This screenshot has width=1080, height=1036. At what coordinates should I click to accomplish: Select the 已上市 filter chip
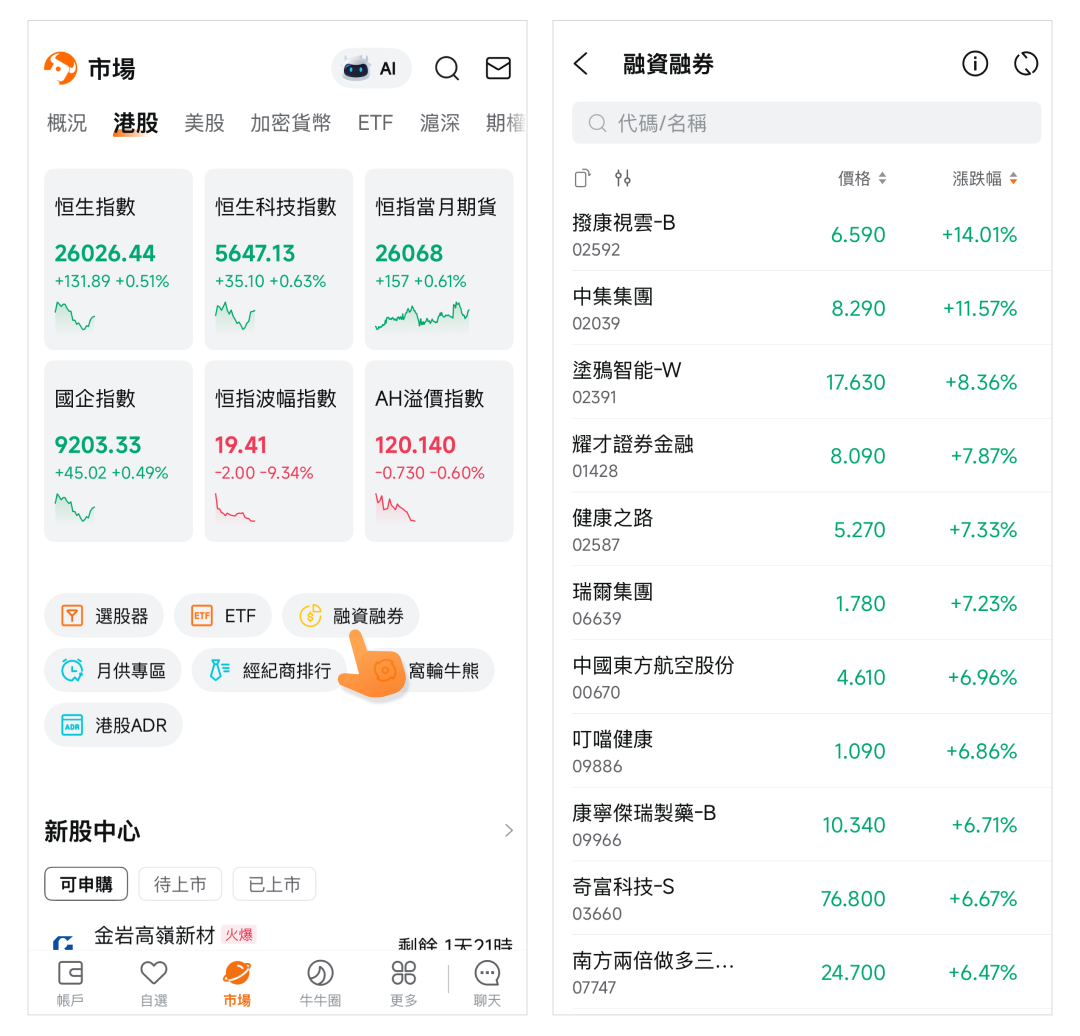[x=274, y=884]
